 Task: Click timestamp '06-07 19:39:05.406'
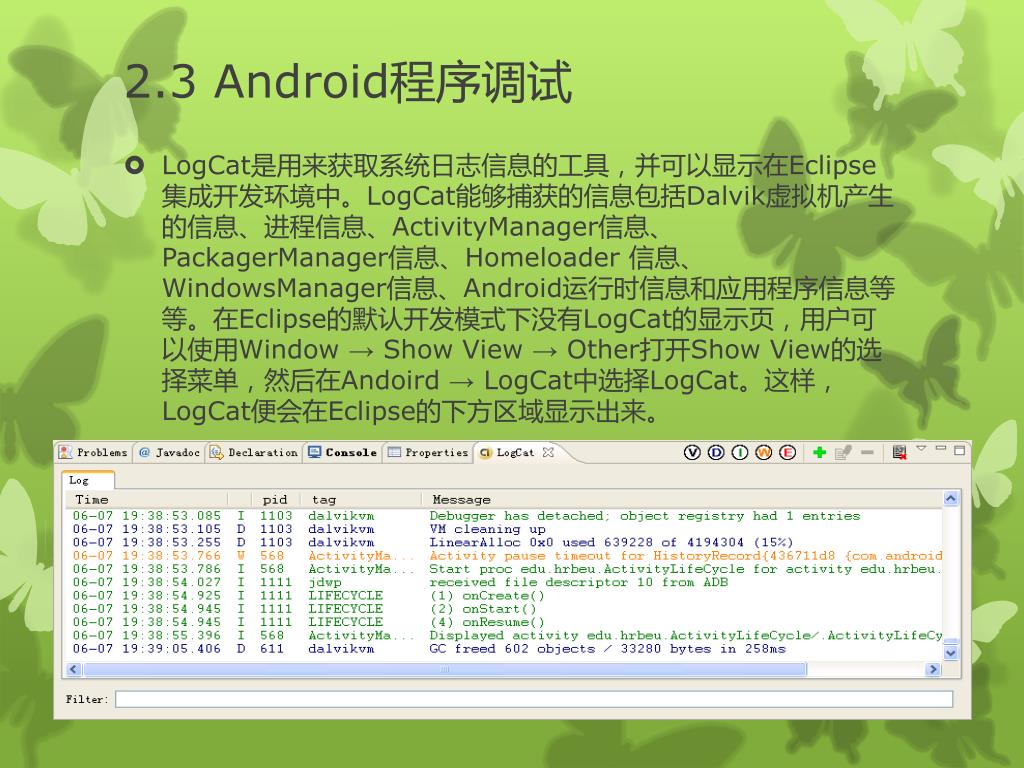pos(147,649)
